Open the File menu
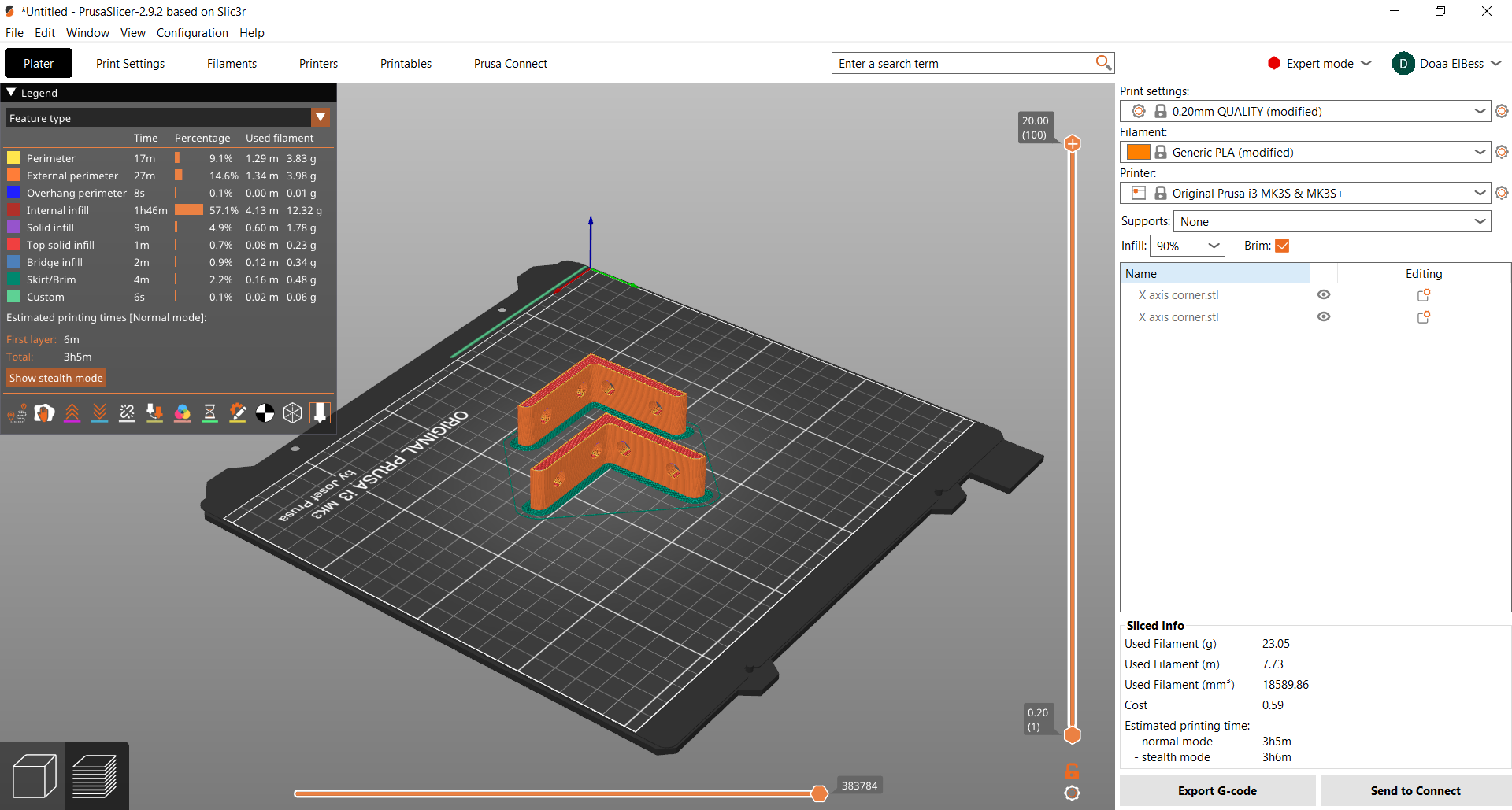 14,33
